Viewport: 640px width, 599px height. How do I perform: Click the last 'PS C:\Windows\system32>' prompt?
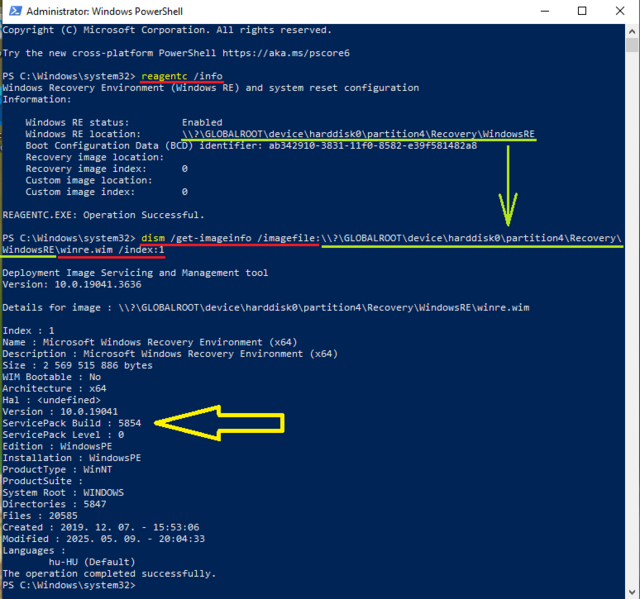click(69, 585)
